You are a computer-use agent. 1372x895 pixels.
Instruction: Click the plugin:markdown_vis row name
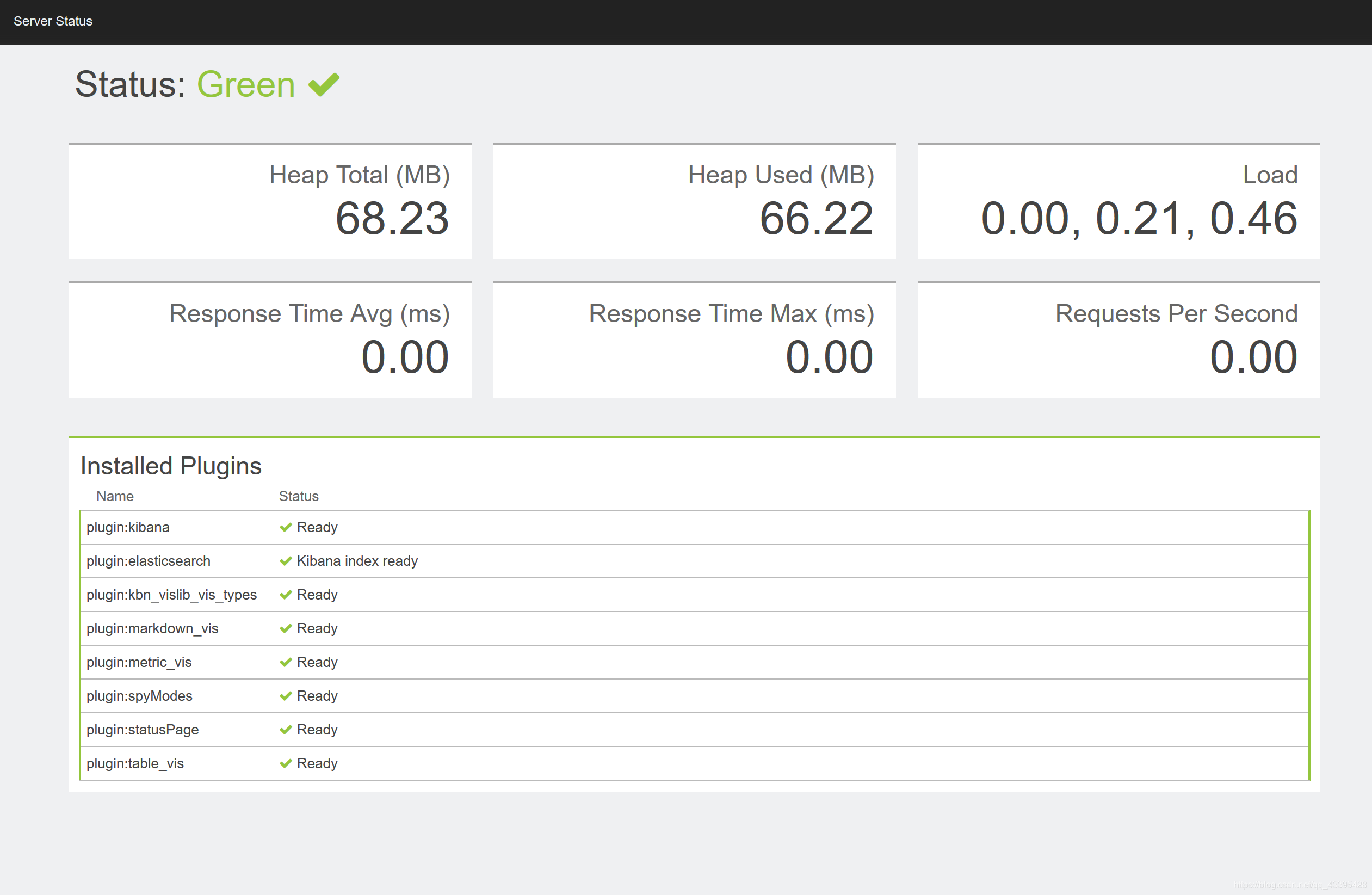click(x=152, y=628)
